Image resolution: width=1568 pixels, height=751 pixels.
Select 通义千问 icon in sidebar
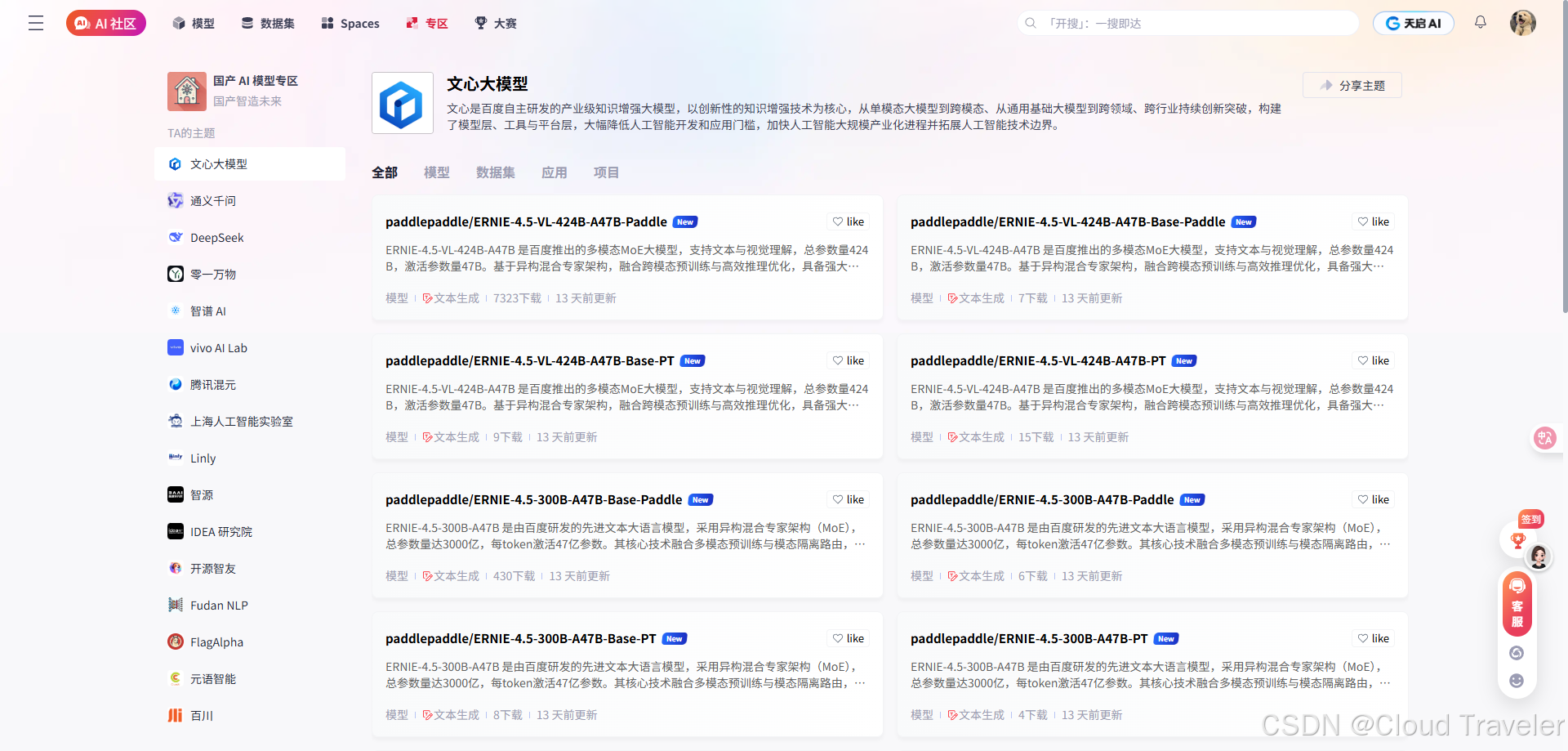[x=176, y=200]
